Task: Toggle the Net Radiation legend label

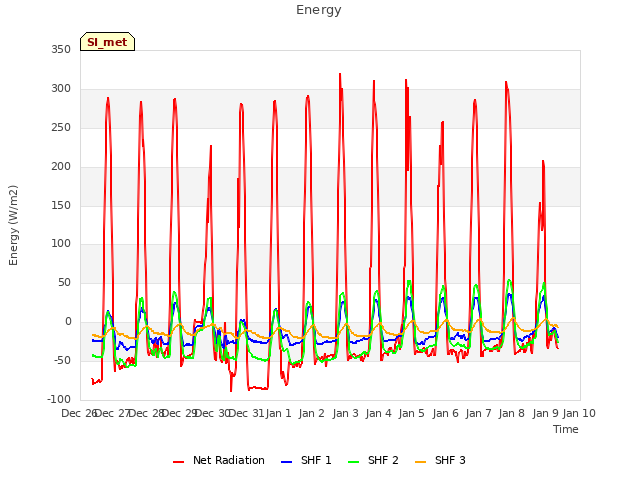Action: point(229,460)
